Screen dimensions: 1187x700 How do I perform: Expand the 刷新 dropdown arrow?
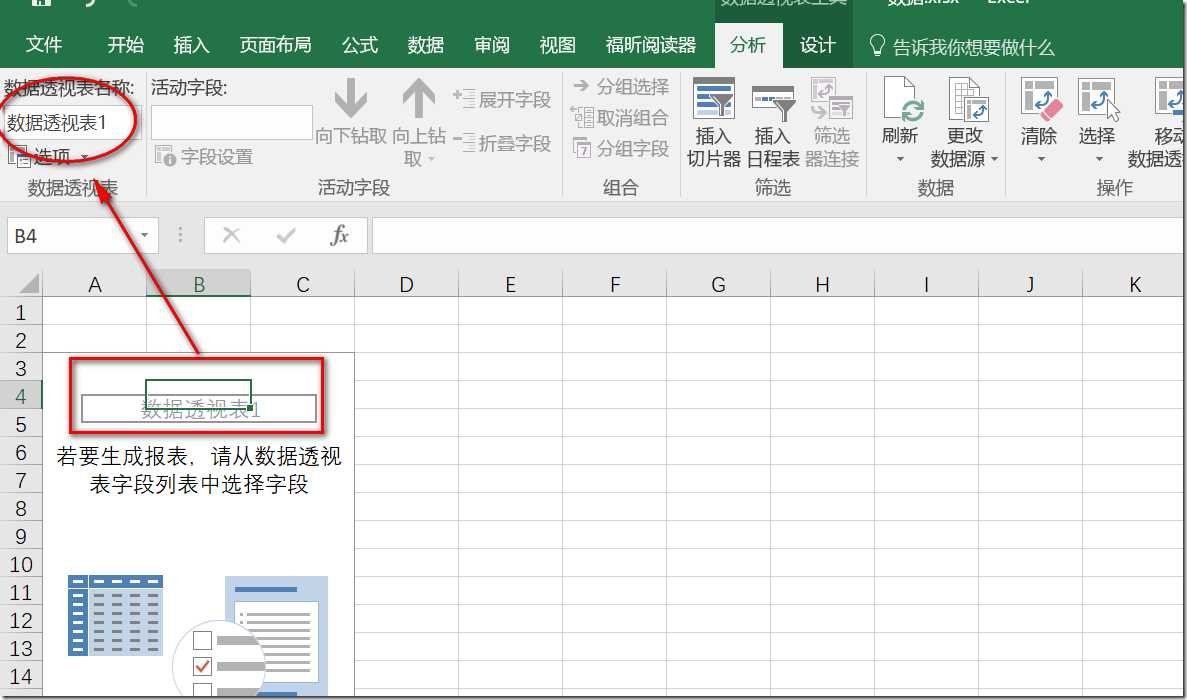point(900,160)
